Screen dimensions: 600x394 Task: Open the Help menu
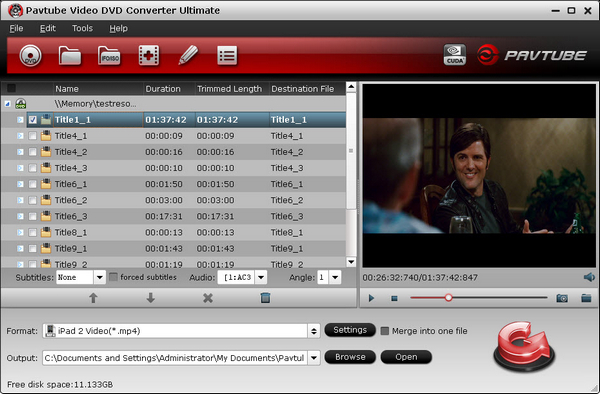pos(118,28)
